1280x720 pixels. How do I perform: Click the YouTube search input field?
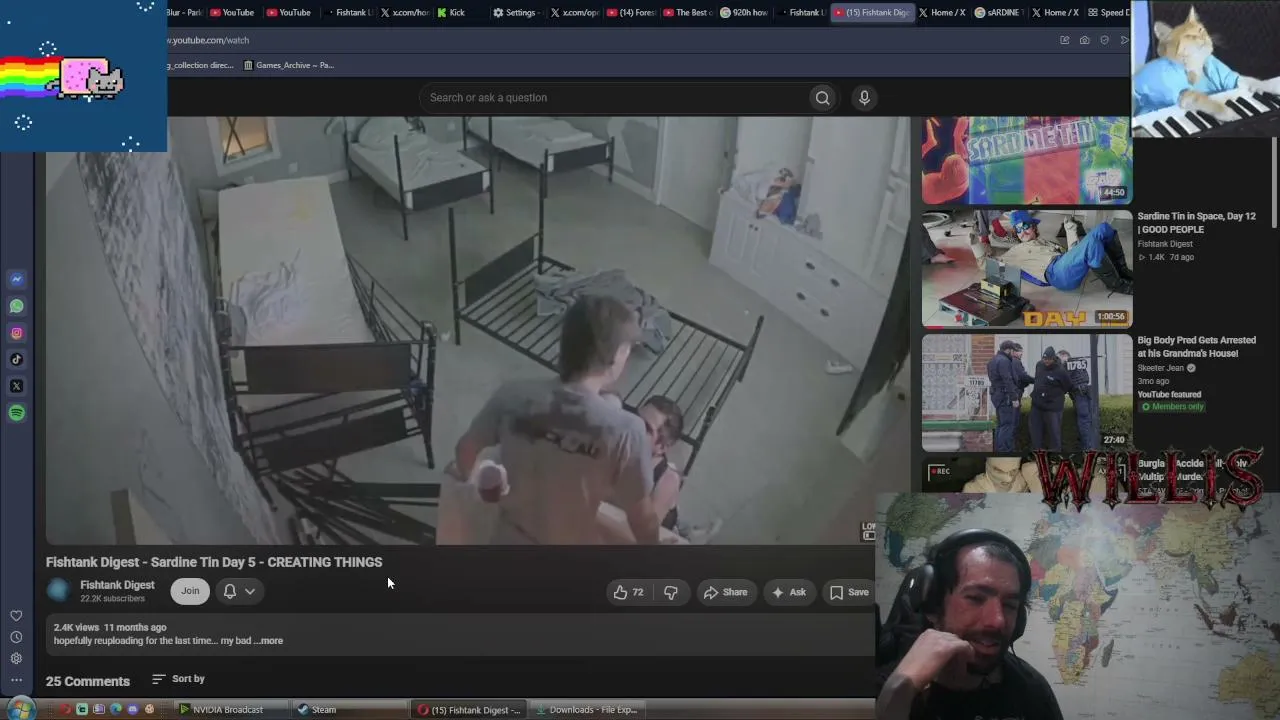(x=615, y=97)
